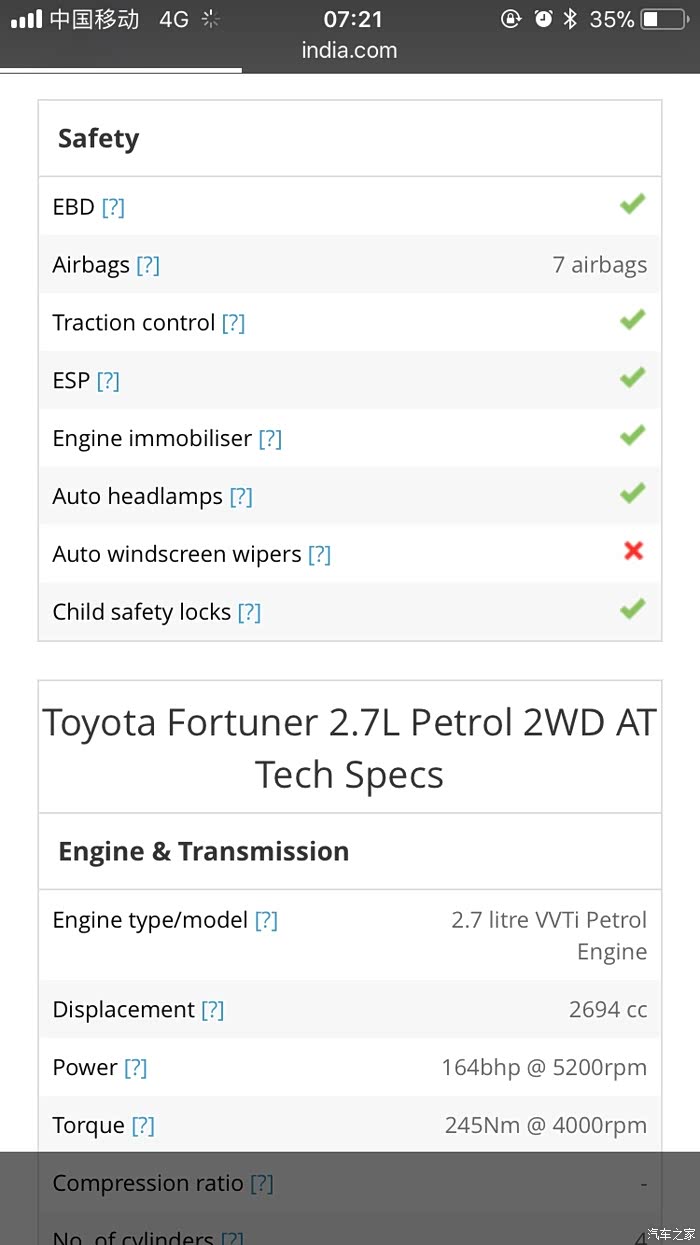Show the Child safety locks help tooltip
700x1245 pixels.
click(249, 613)
